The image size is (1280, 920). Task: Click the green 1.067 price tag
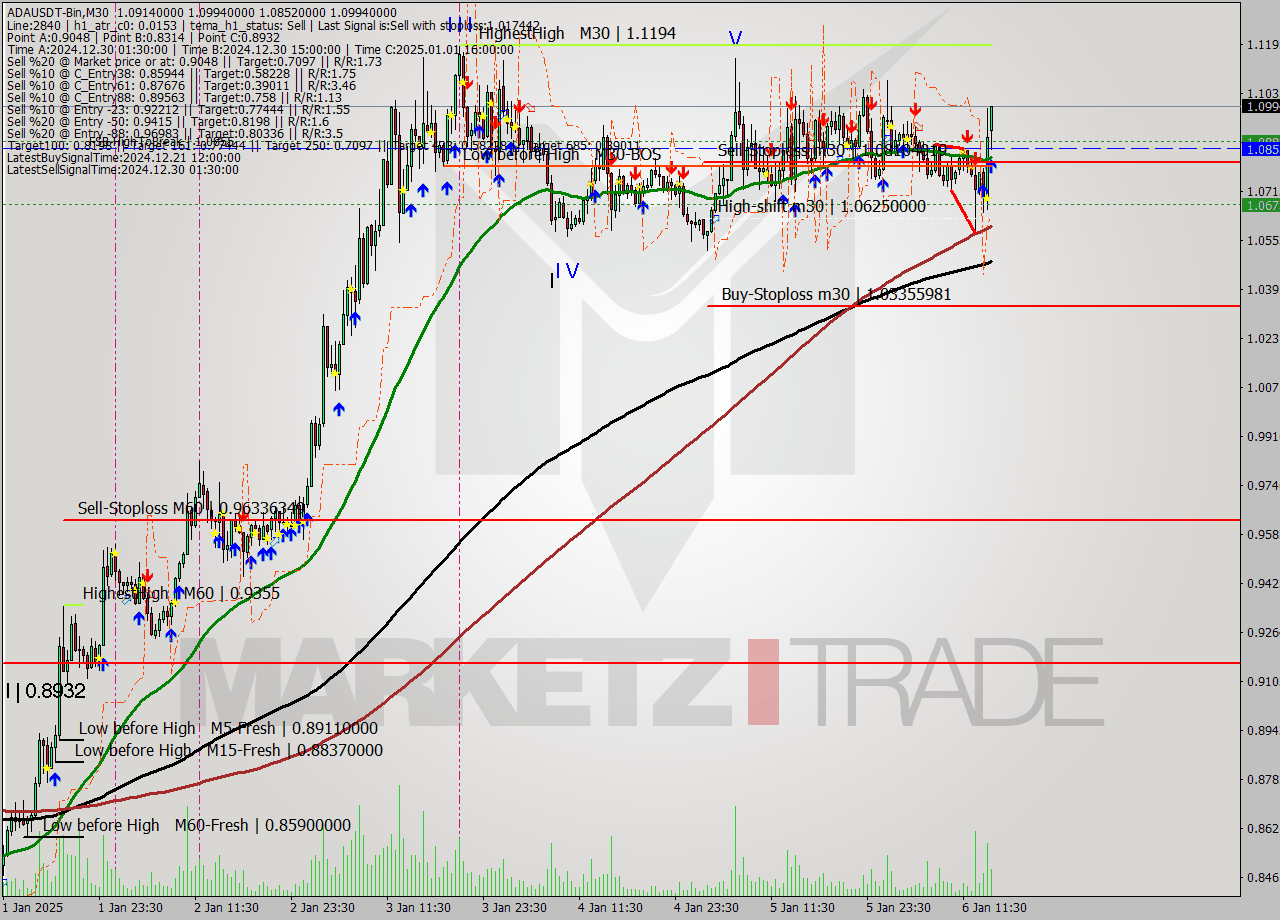coord(1260,205)
